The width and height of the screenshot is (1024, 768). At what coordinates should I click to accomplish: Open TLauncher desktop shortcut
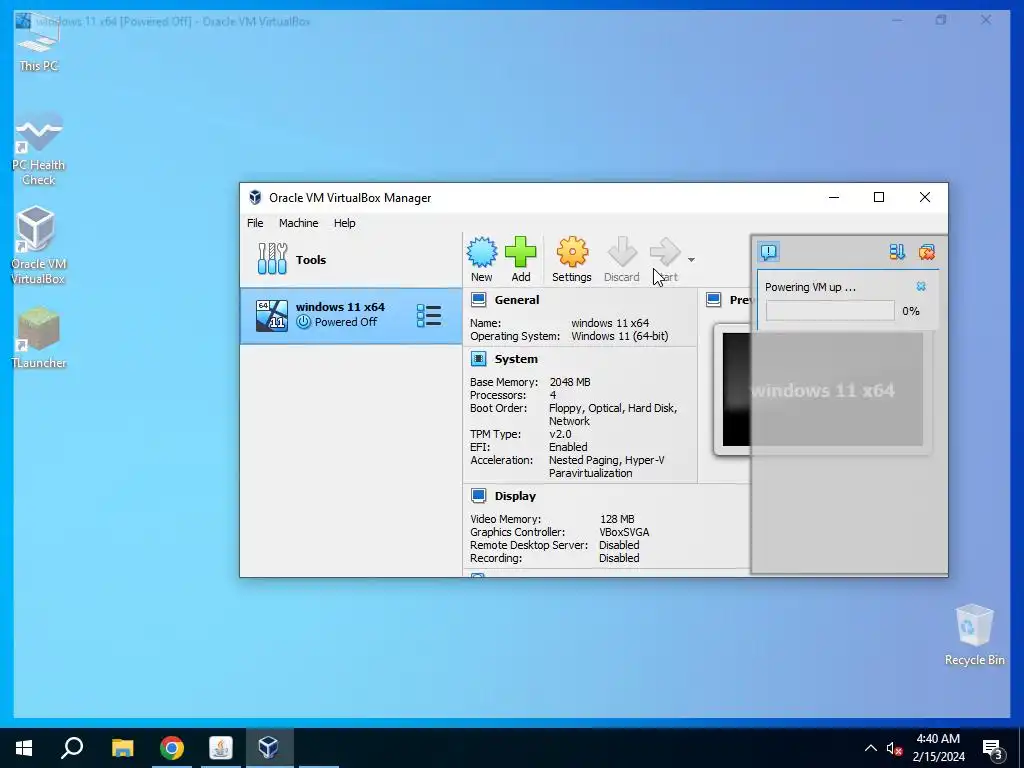(x=39, y=338)
